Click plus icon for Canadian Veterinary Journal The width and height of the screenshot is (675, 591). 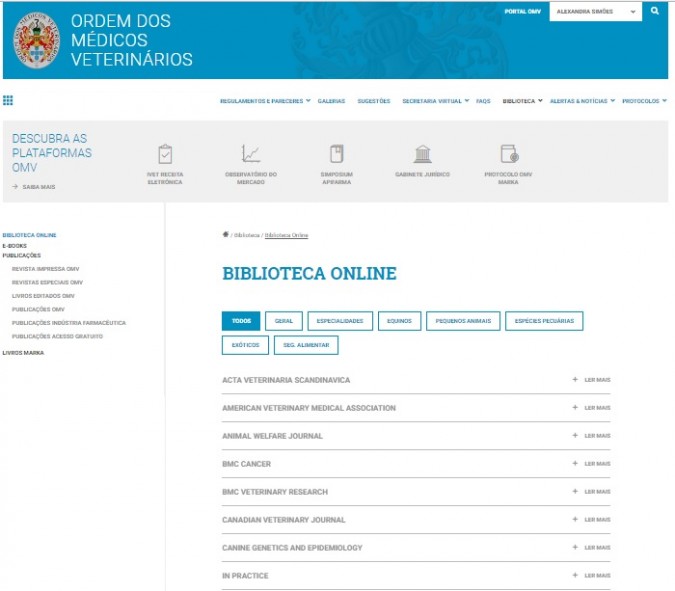pos(575,519)
